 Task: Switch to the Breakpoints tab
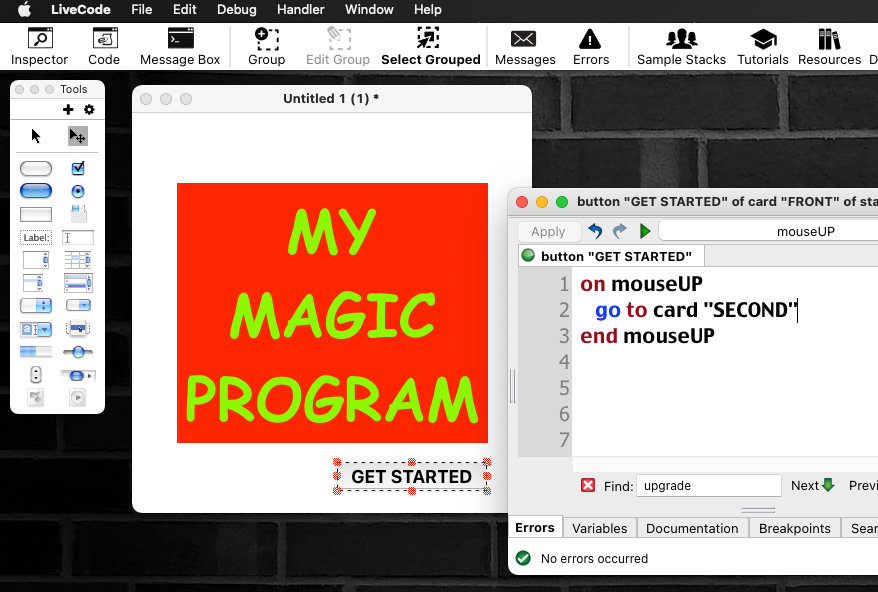pyautogui.click(x=795, y=528)
